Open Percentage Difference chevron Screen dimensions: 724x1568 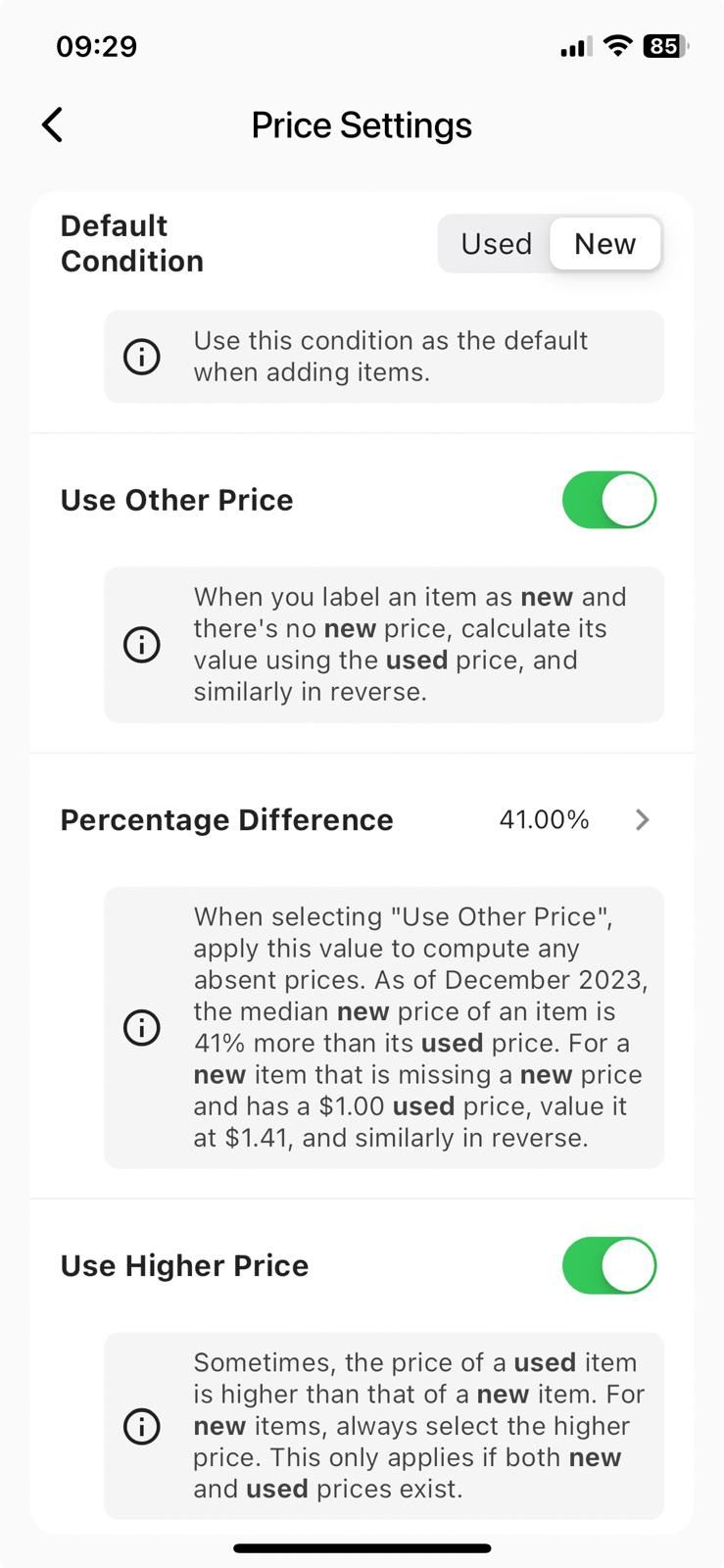pos(642,819)
